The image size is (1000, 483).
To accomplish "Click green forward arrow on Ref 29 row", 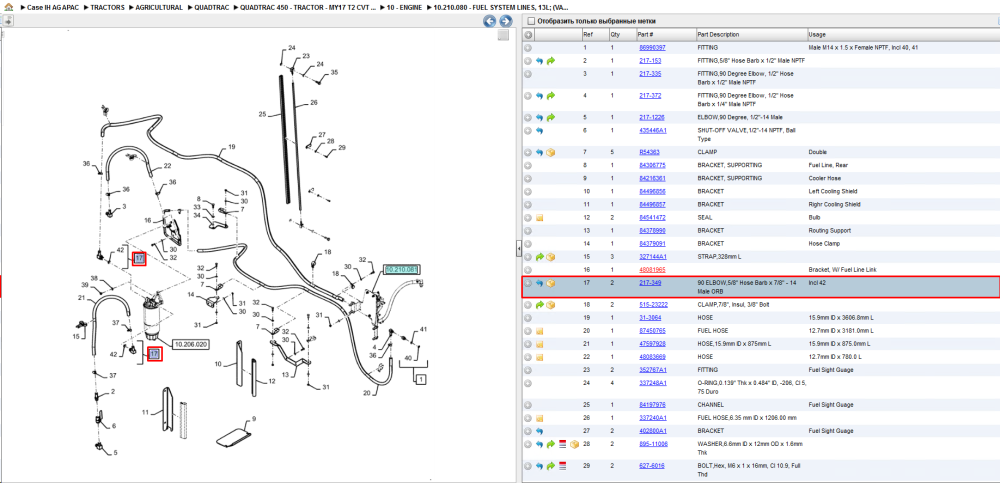I will 551,466.
